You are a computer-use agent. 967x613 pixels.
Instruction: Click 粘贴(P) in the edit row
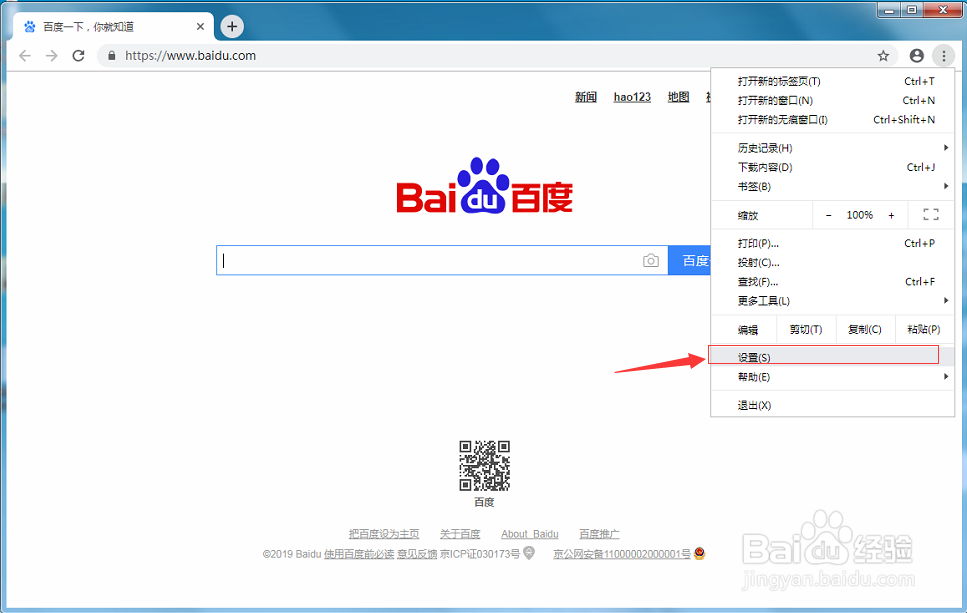(x=924, y=329)
